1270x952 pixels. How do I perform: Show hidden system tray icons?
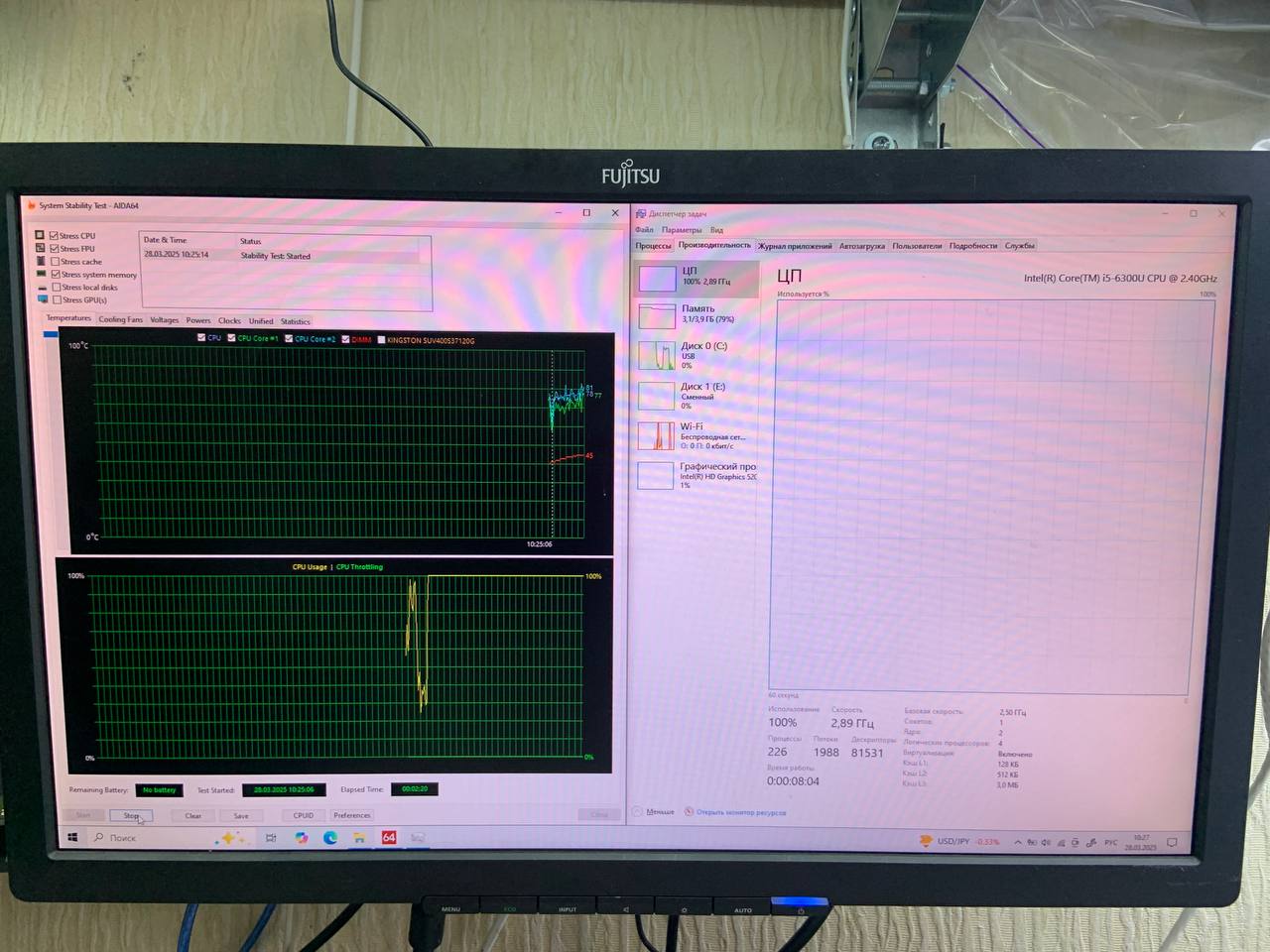click(1017, 842)
